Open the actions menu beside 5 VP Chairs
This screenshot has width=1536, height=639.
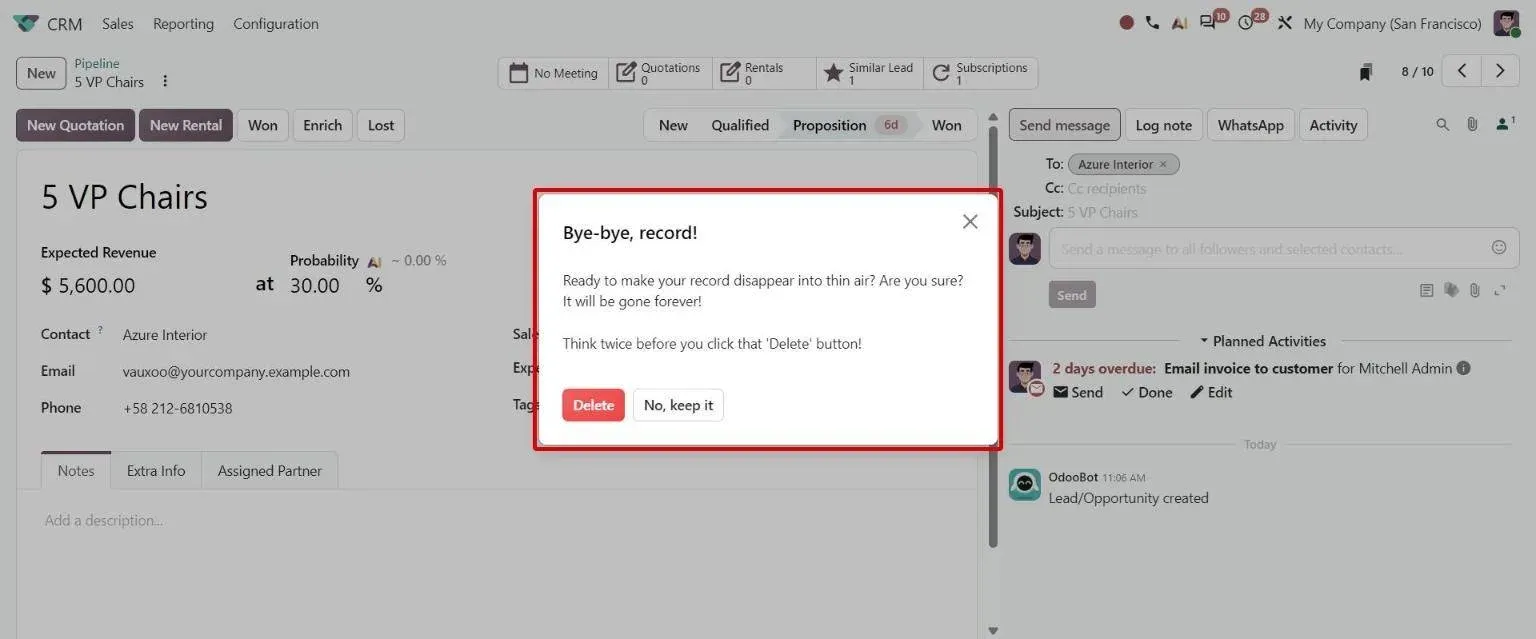(165, 82)
